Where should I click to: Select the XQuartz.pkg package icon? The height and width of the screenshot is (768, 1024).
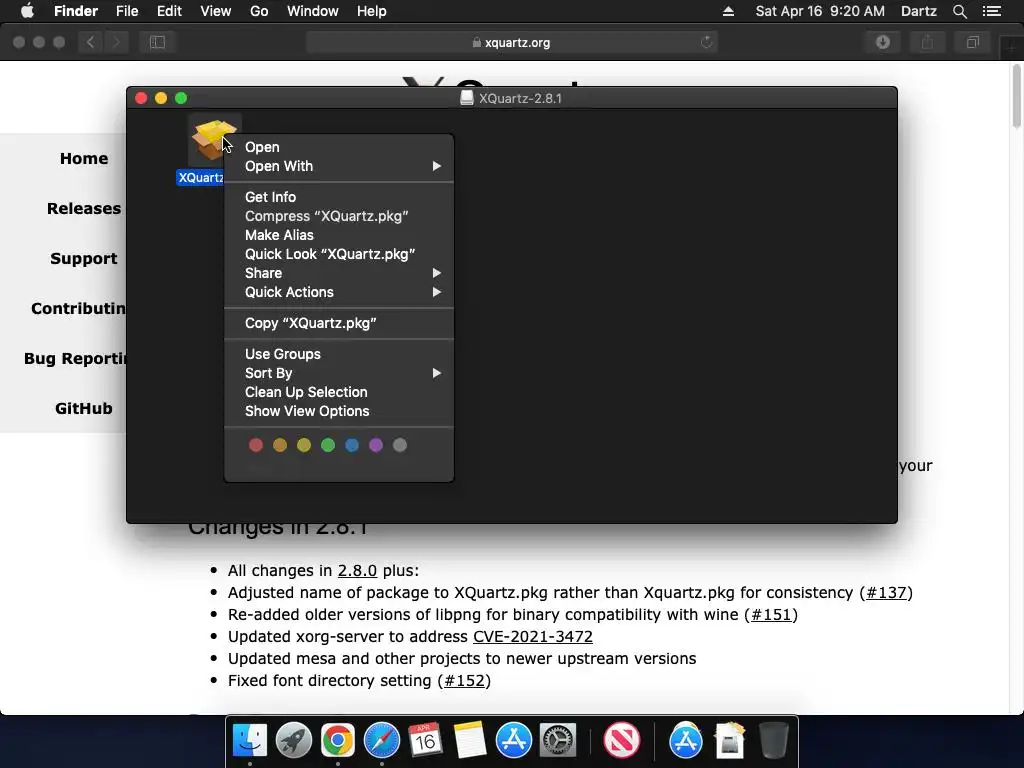214,140
